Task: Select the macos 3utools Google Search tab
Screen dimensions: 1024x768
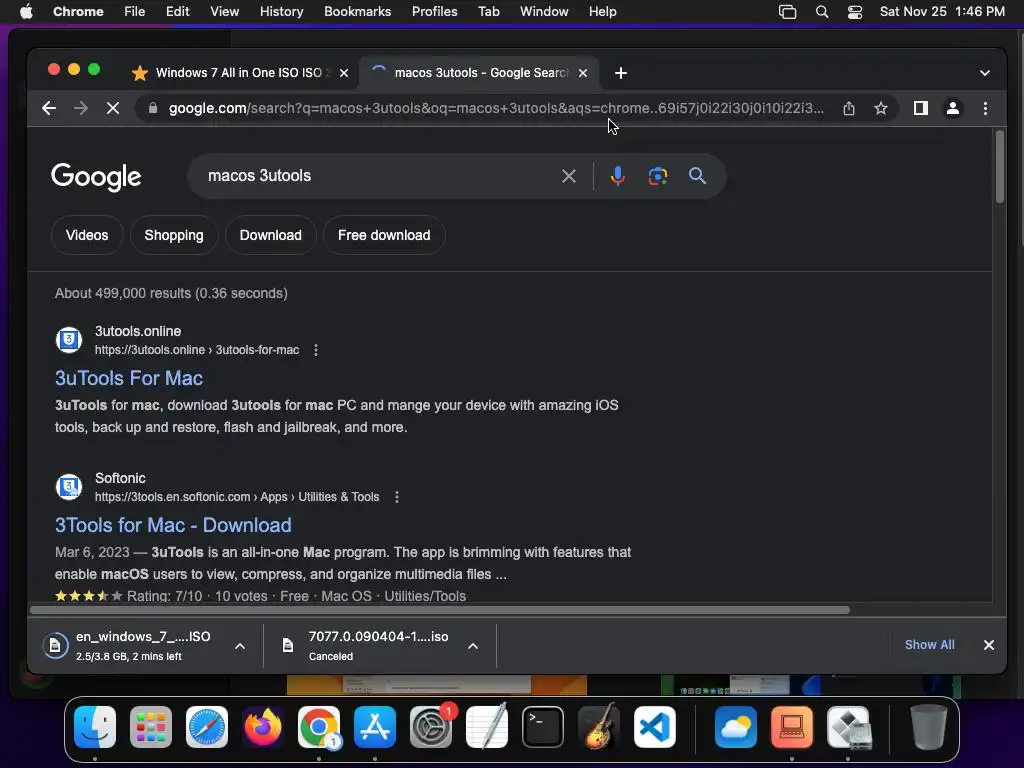Action: pos(480,73)
